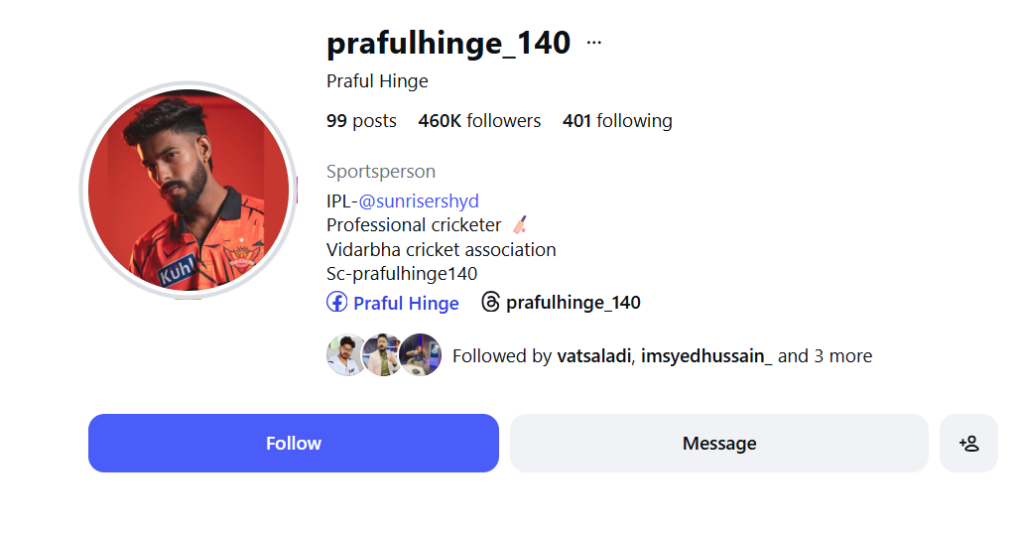
Task: View the 460K followers list
Action: pos(479,121)
